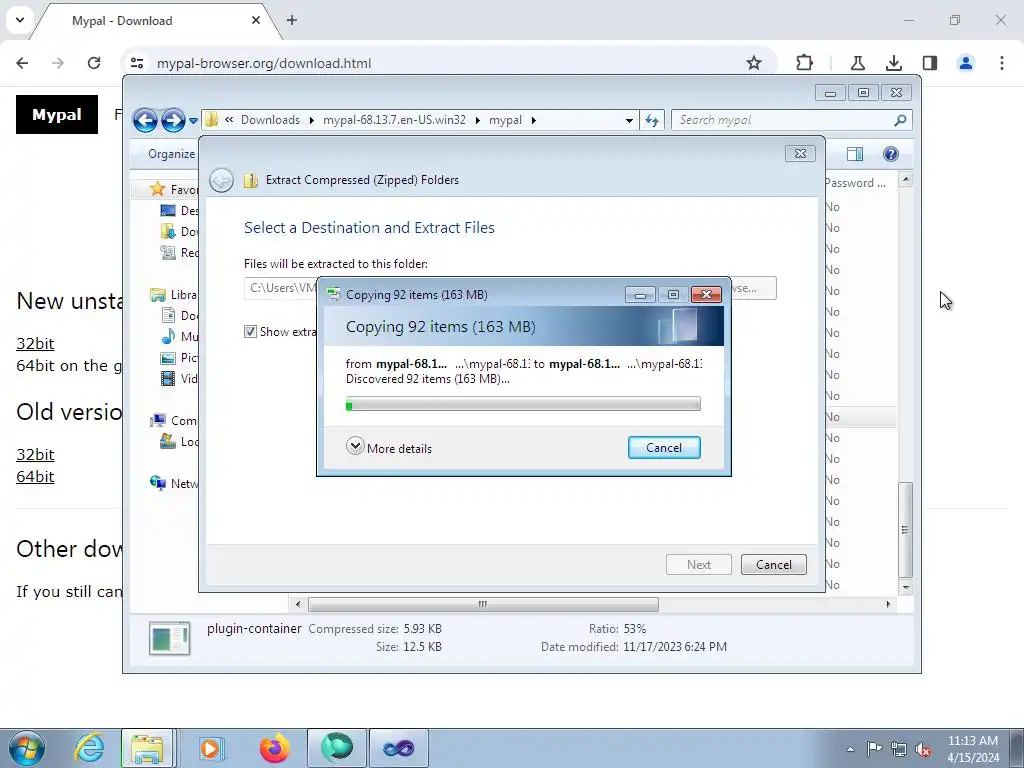
Task: Open Chrome extensions puzzle icon
Action: [805, 63]
